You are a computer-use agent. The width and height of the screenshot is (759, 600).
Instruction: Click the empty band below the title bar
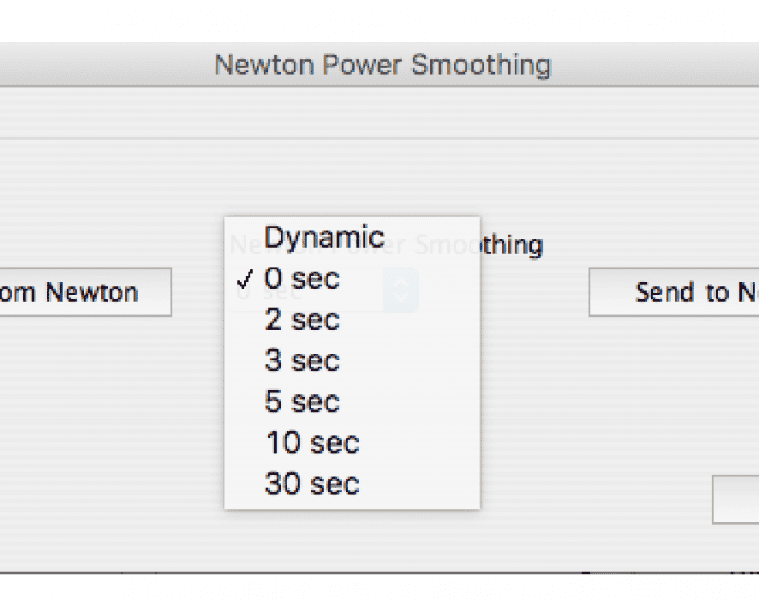(x=380, y=113)
